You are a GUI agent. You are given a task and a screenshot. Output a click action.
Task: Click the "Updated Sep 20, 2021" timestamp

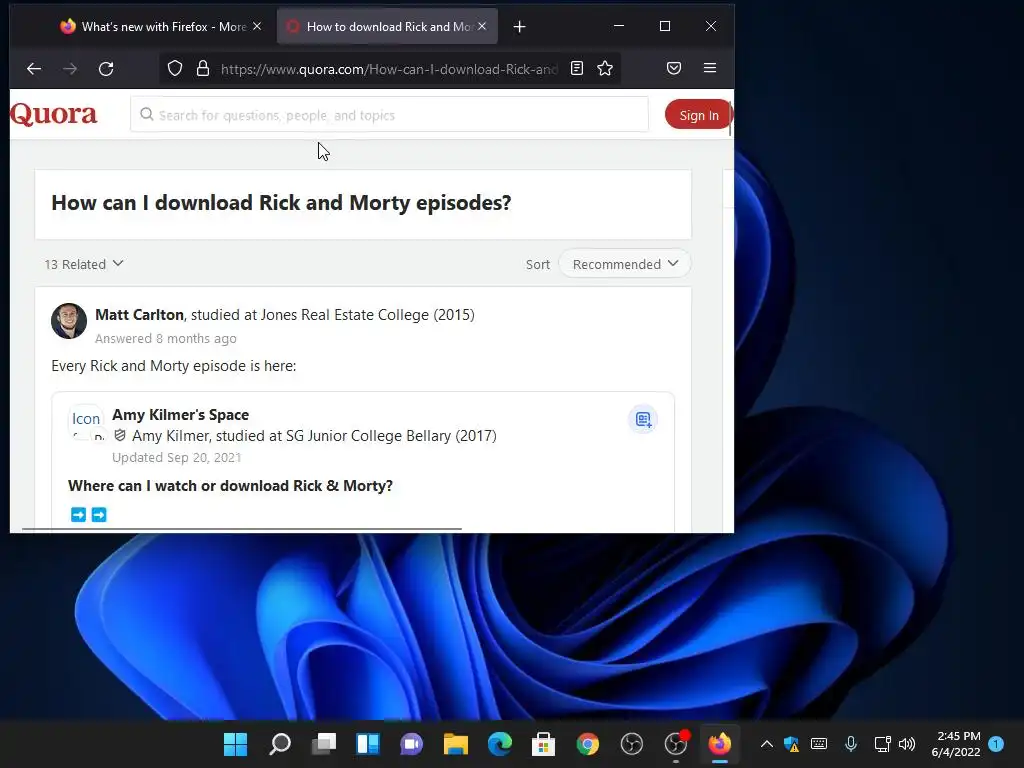click(x=176, y=457)
